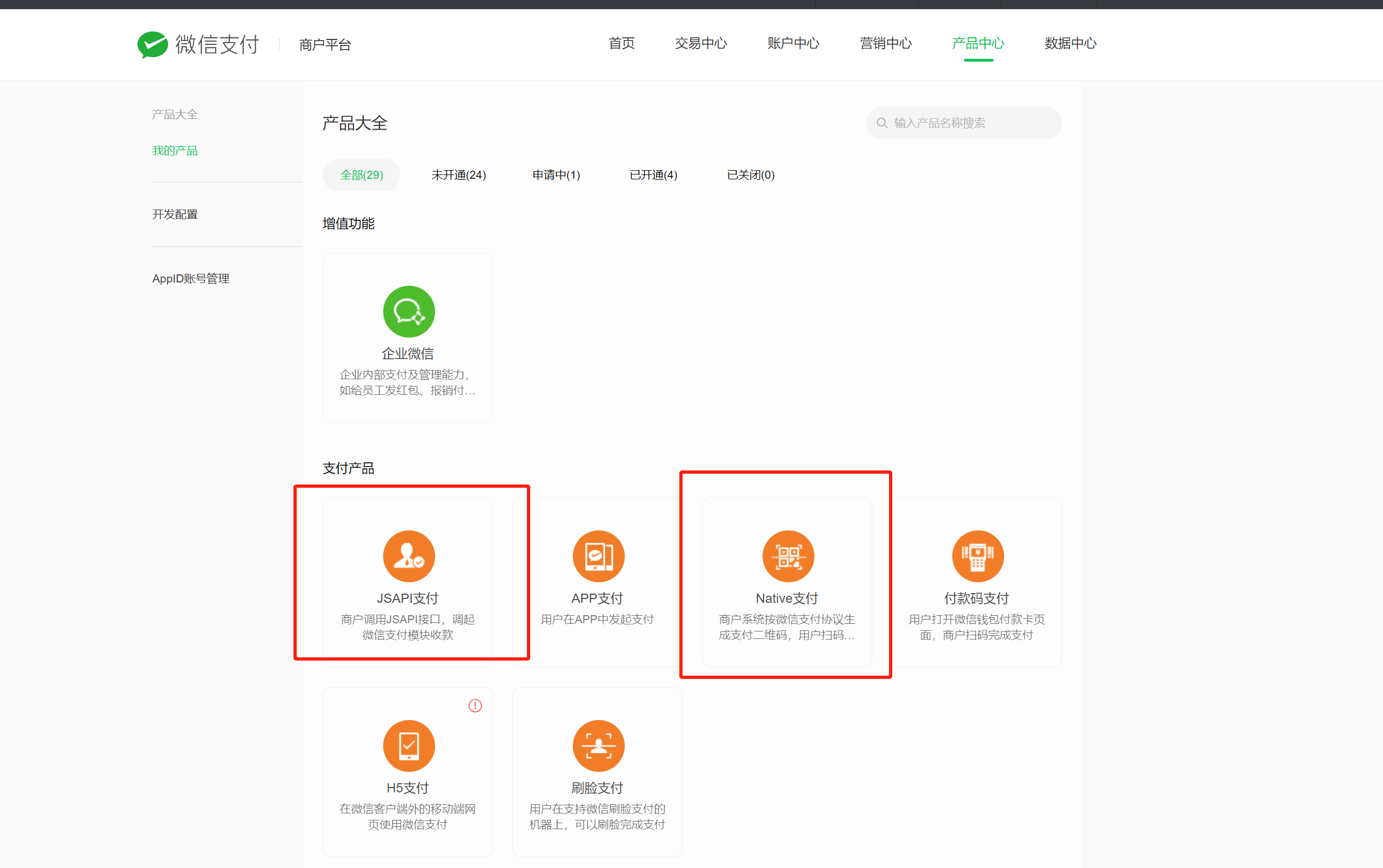The height and width of the screenshot is (868, 1383).
Task: Switch to the 未开通(24) tab
Action: pyautogui.click(x=458, y=174)
